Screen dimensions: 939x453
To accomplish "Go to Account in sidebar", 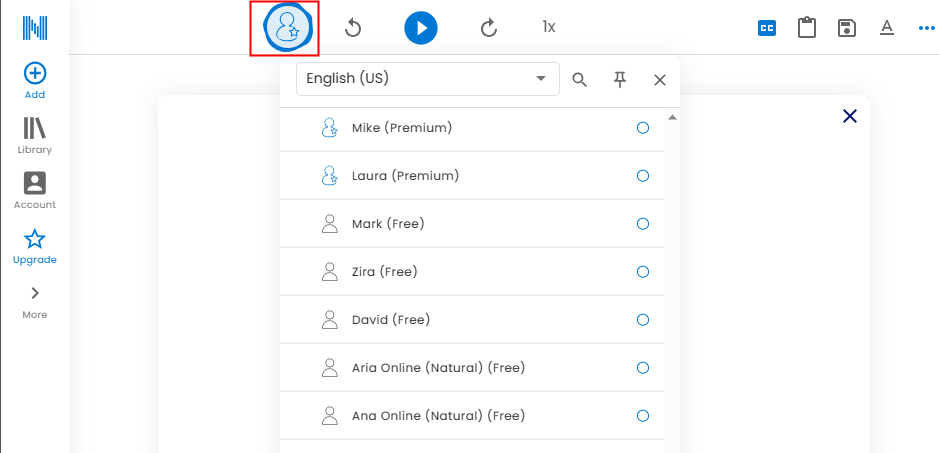I will pyautogui.click(x=35, y=190).
